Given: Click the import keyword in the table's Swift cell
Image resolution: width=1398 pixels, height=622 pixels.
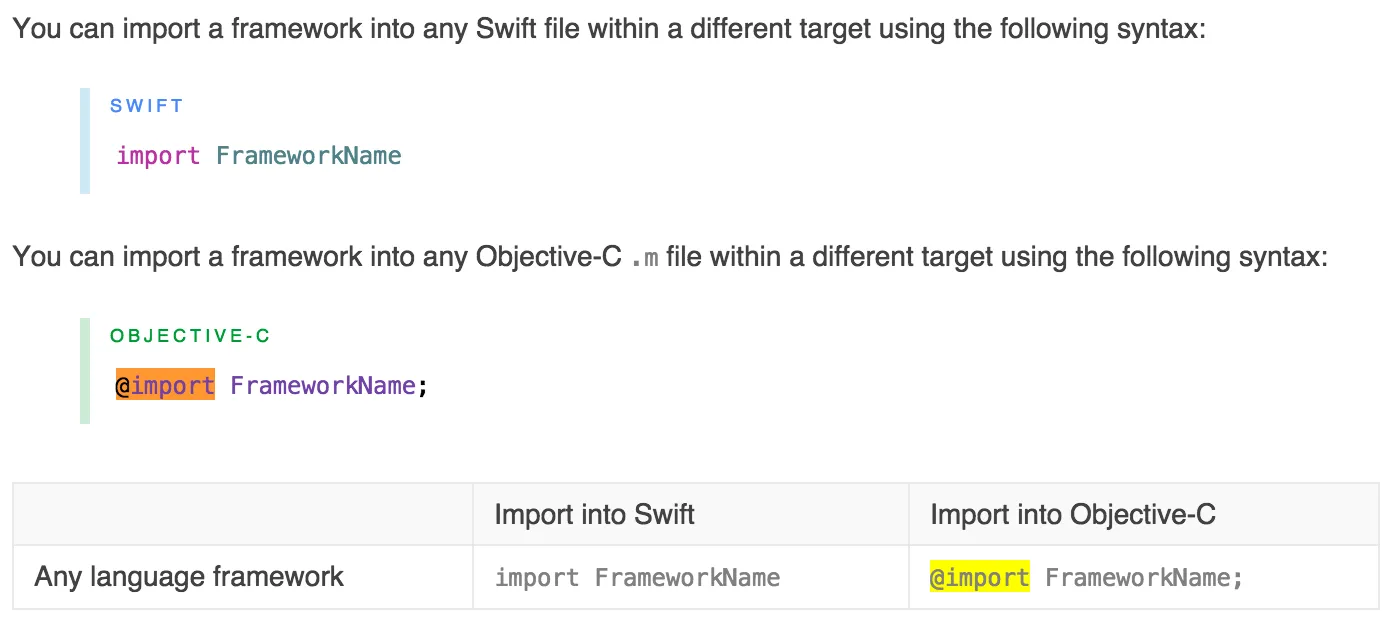Looking at the screenshot, I should (x=537, y=578).
